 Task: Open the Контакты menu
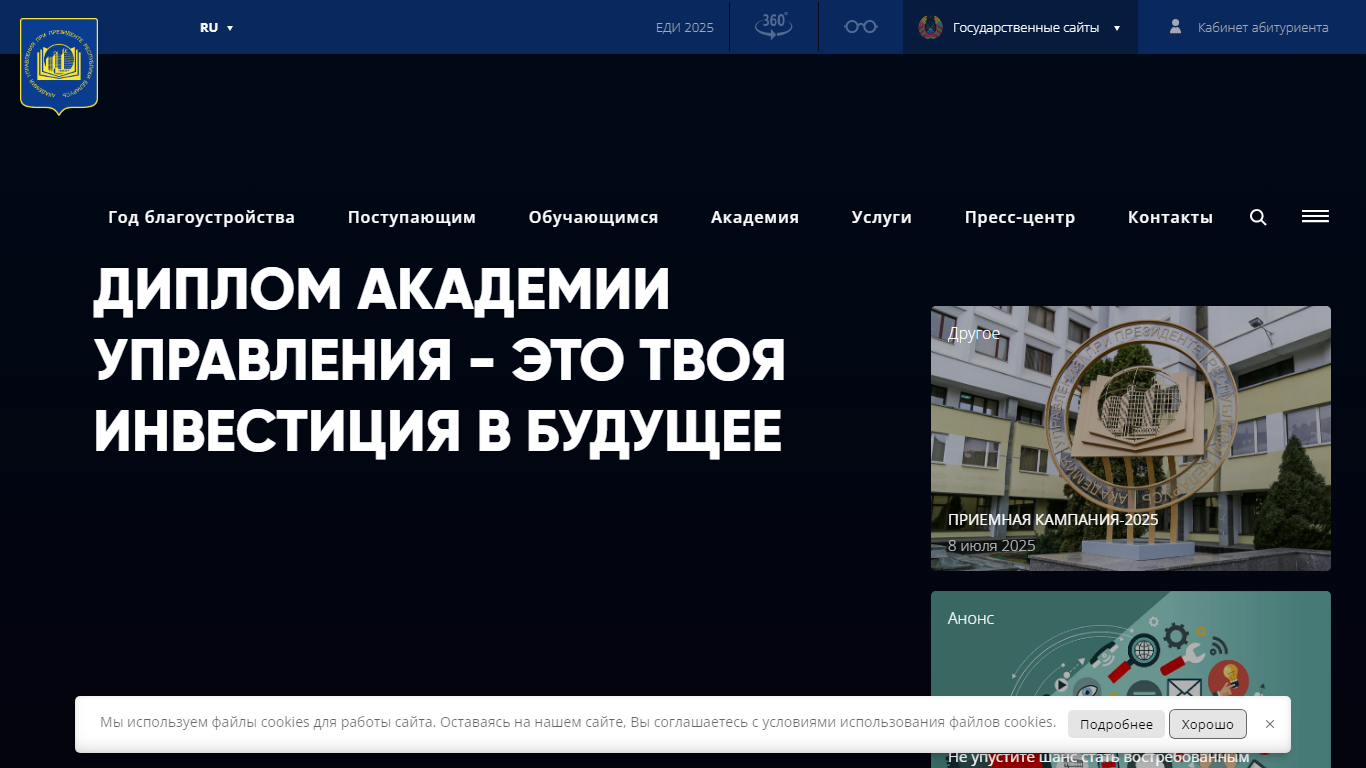1170,217
